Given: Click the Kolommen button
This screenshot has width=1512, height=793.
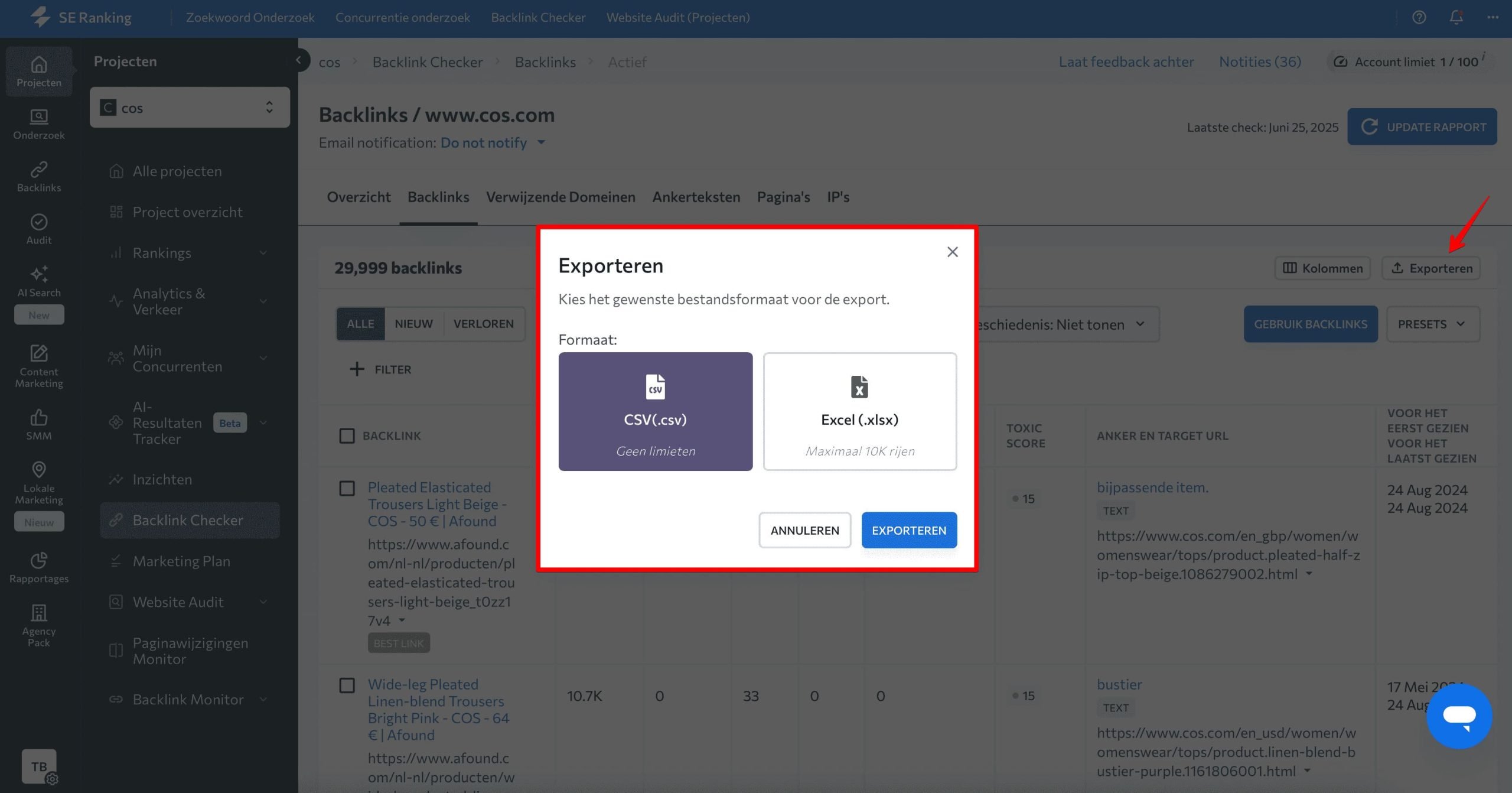Looking at the screenshot, I should coord(1322,268).
